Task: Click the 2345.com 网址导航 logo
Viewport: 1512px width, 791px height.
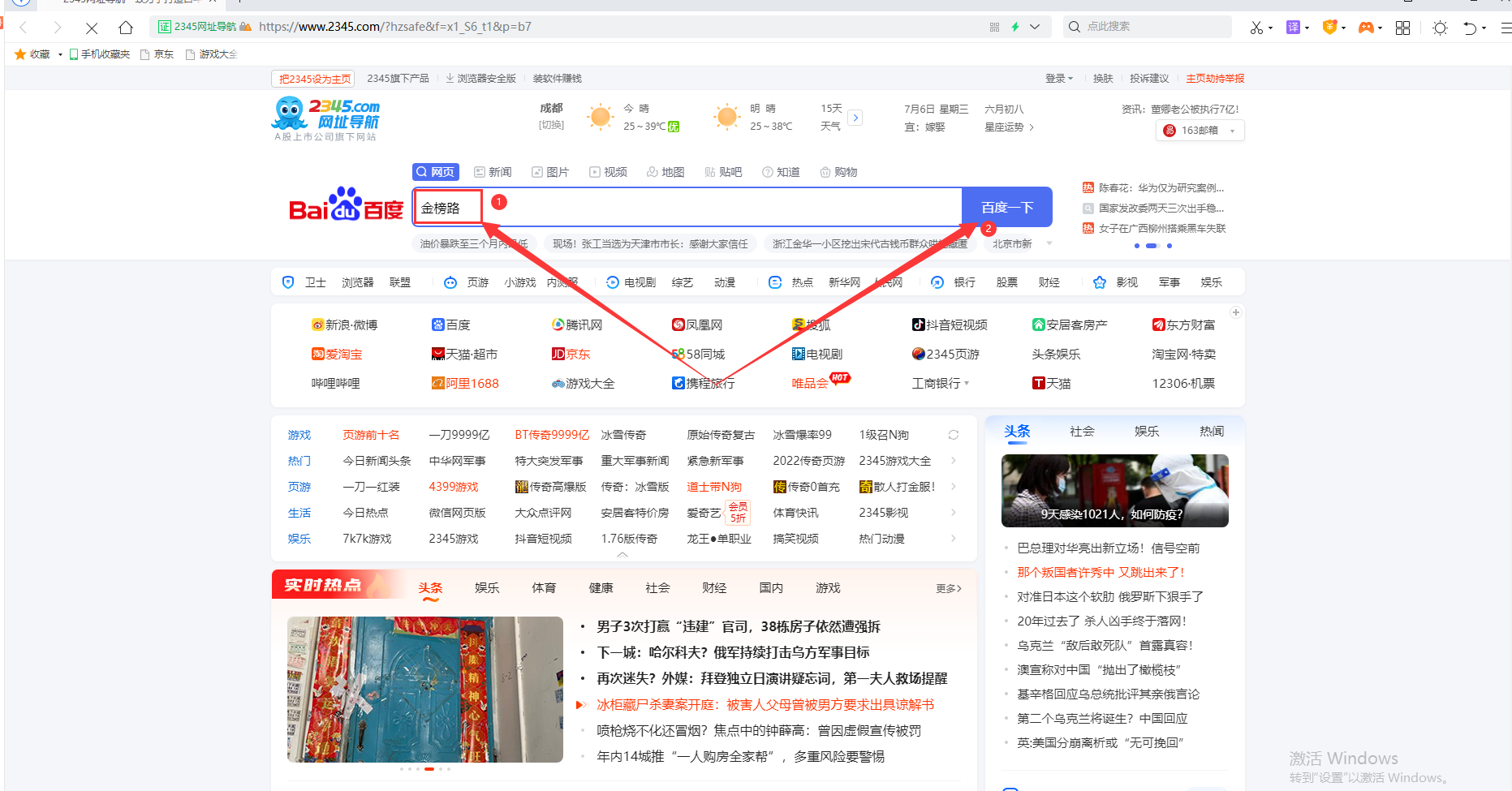Action: (326, 119)
